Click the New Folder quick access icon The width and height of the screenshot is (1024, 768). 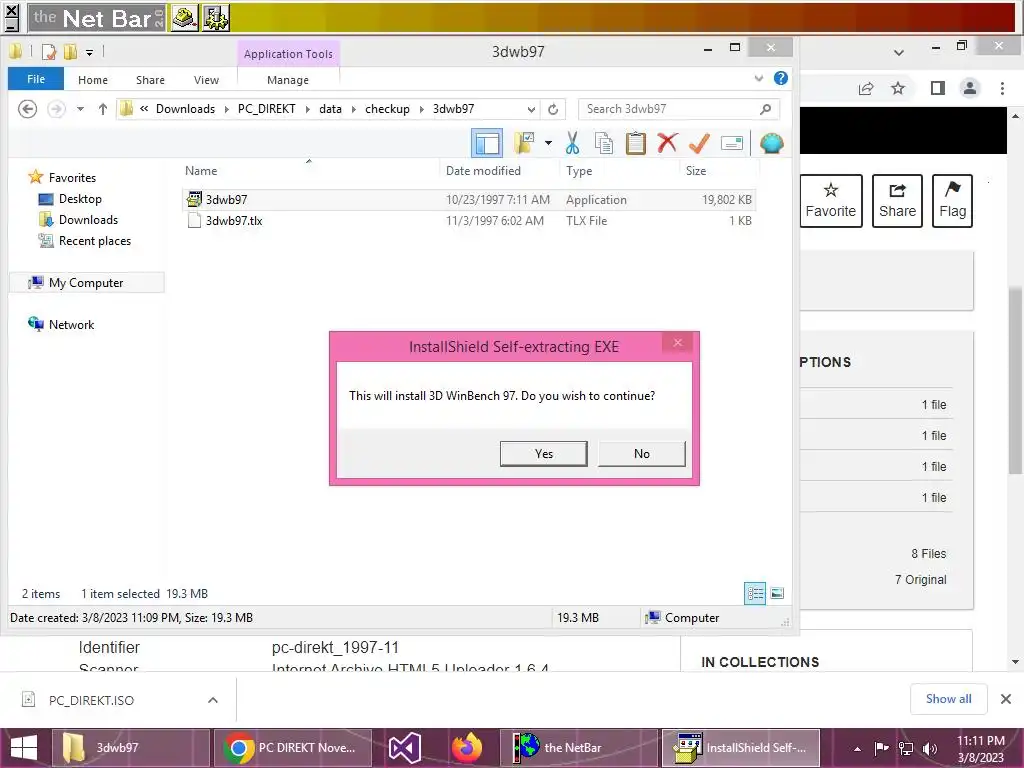pos(70,52)
